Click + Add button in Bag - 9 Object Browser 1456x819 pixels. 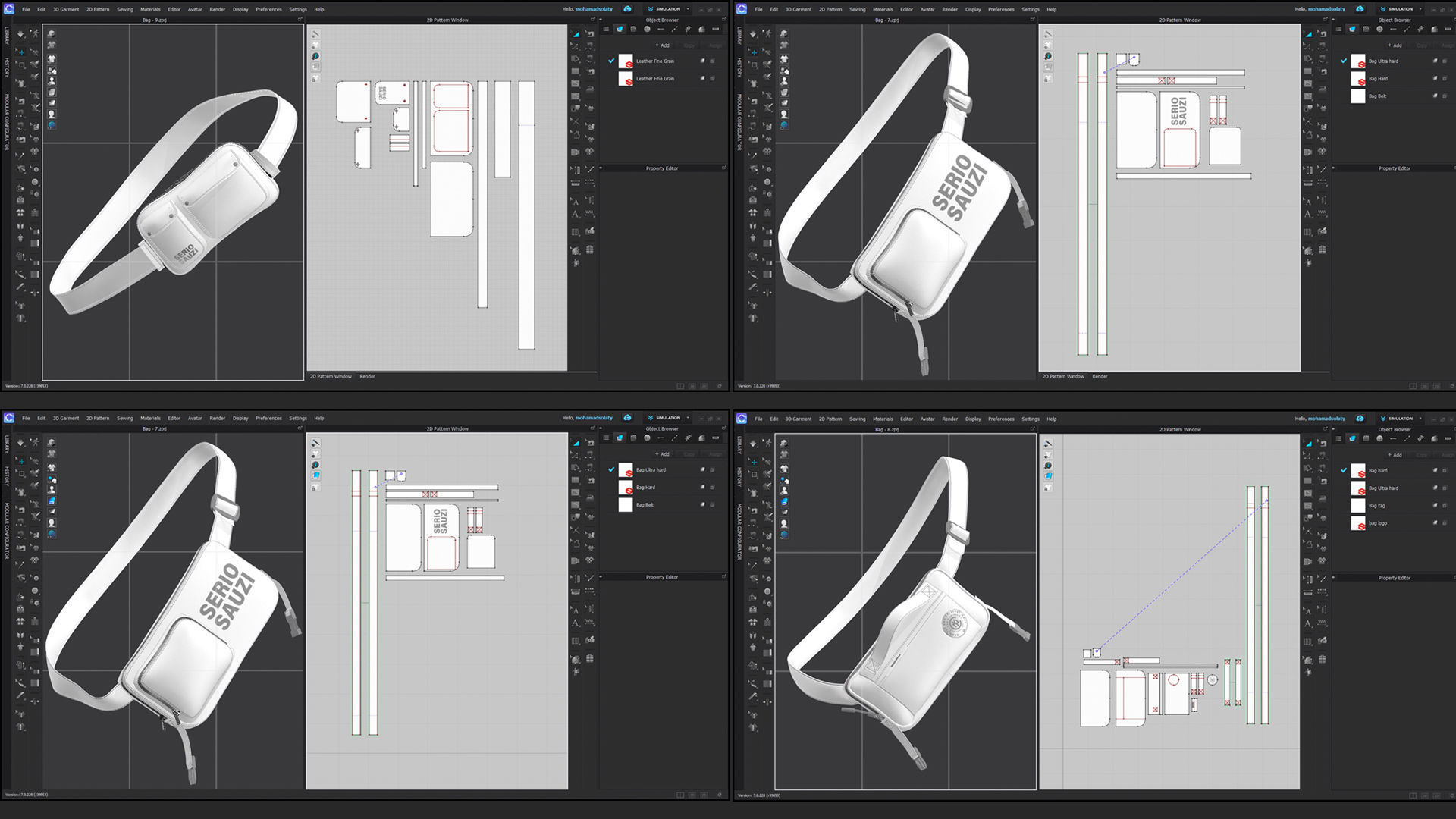coord(662,45)
